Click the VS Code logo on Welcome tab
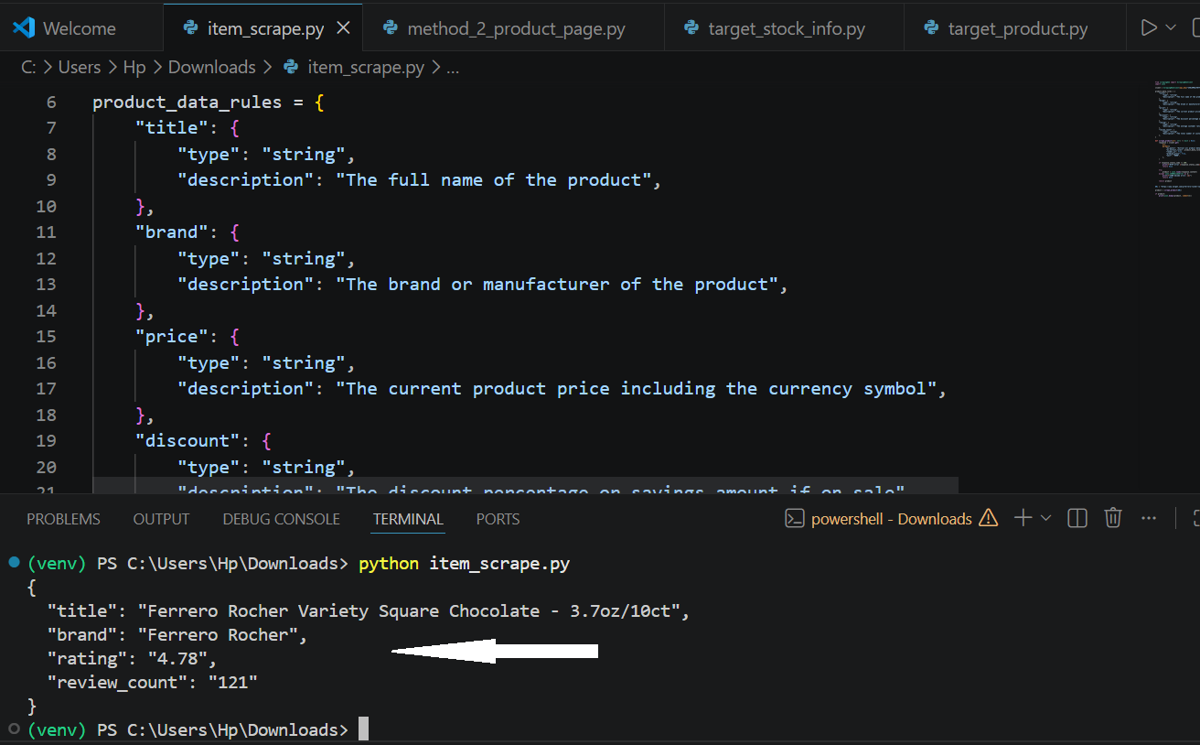Image resolution: width=1200 pixels, height=745 pixels. coord(24,28)
